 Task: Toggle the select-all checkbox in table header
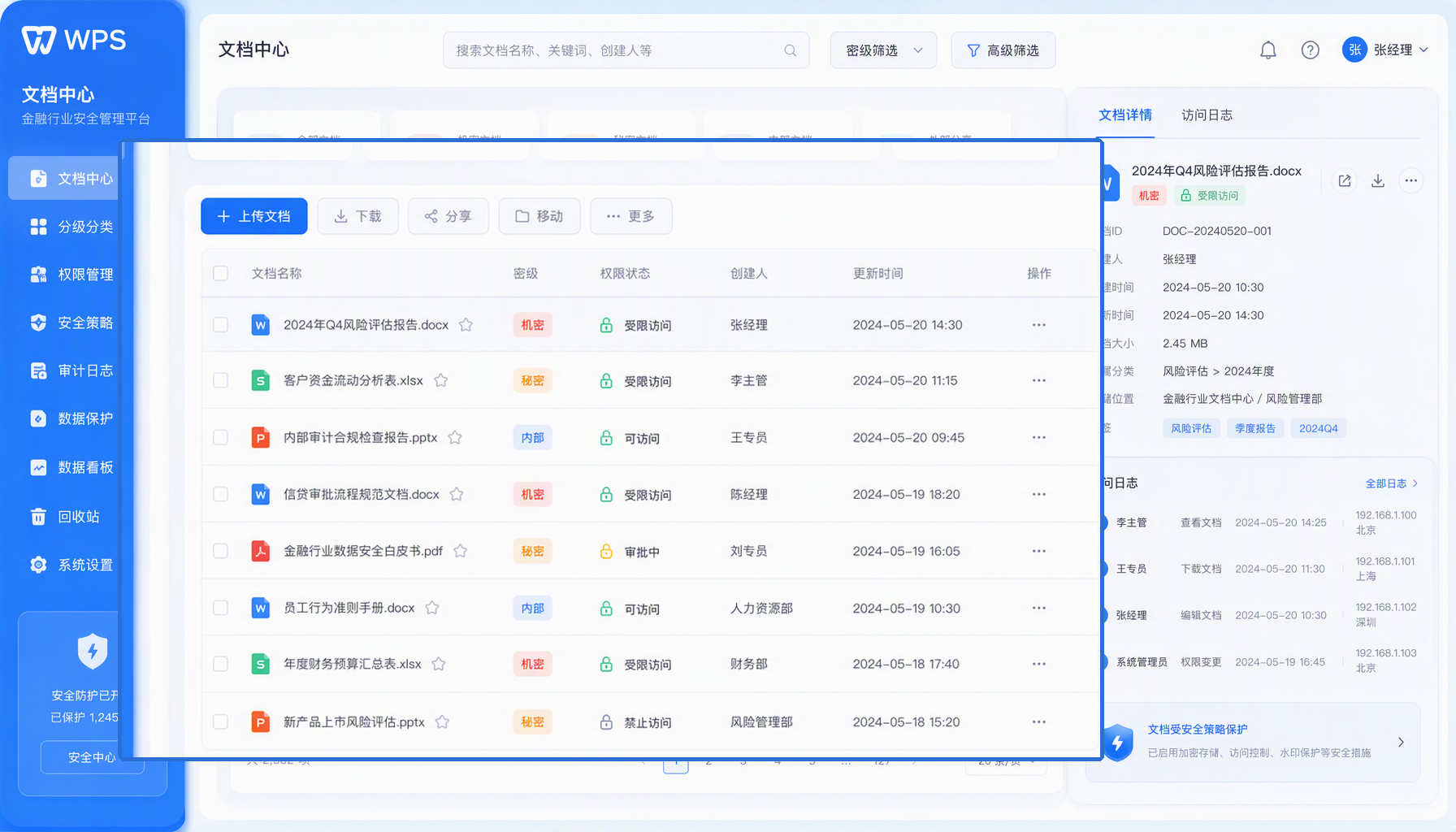pos(220,273)
